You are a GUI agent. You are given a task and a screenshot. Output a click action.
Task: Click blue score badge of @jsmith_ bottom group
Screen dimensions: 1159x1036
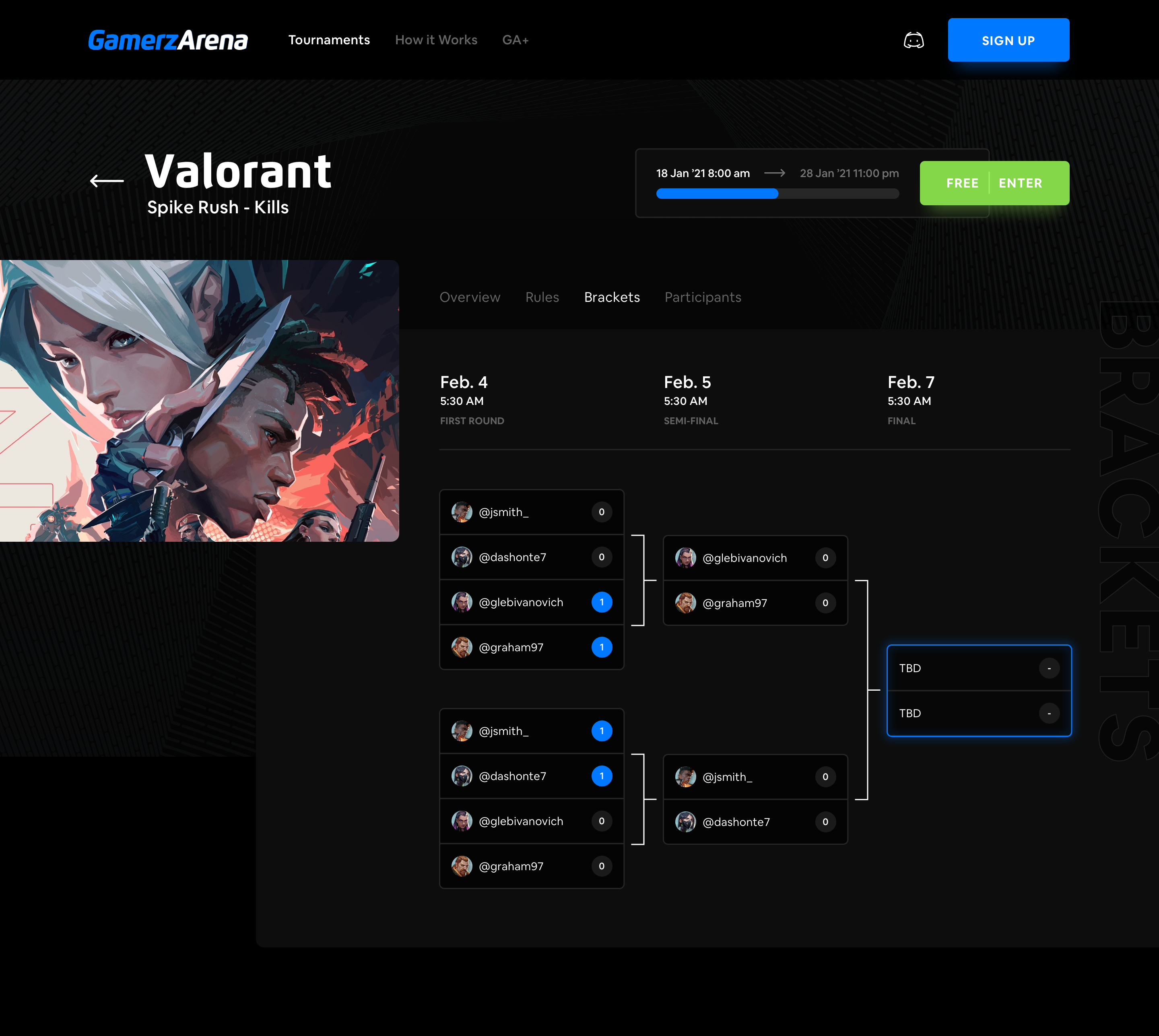(602, 731)
